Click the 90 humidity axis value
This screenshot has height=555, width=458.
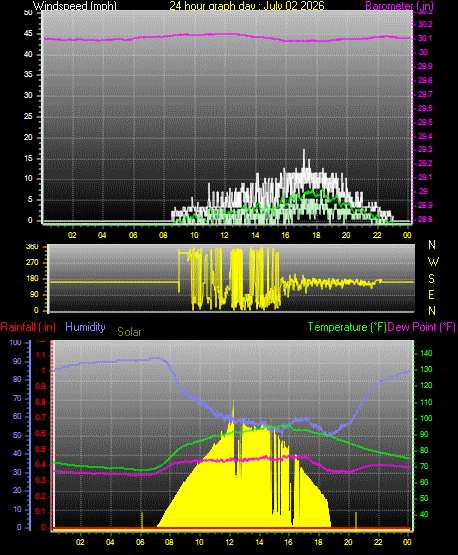tap(17, 361)
